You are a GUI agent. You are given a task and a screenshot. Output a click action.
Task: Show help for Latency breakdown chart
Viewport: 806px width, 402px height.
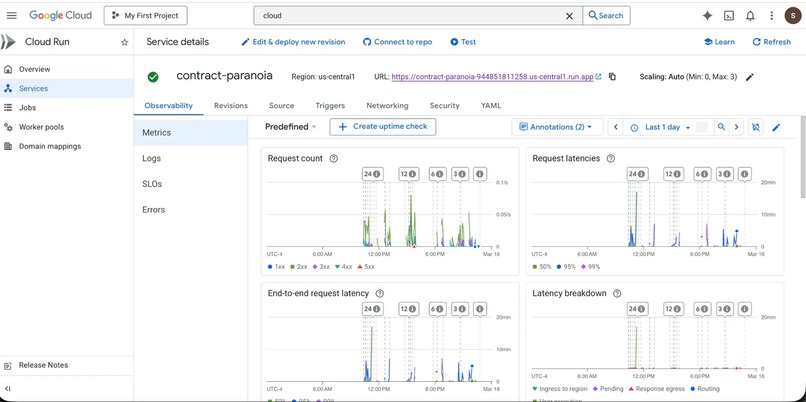[x=617, y=293]
